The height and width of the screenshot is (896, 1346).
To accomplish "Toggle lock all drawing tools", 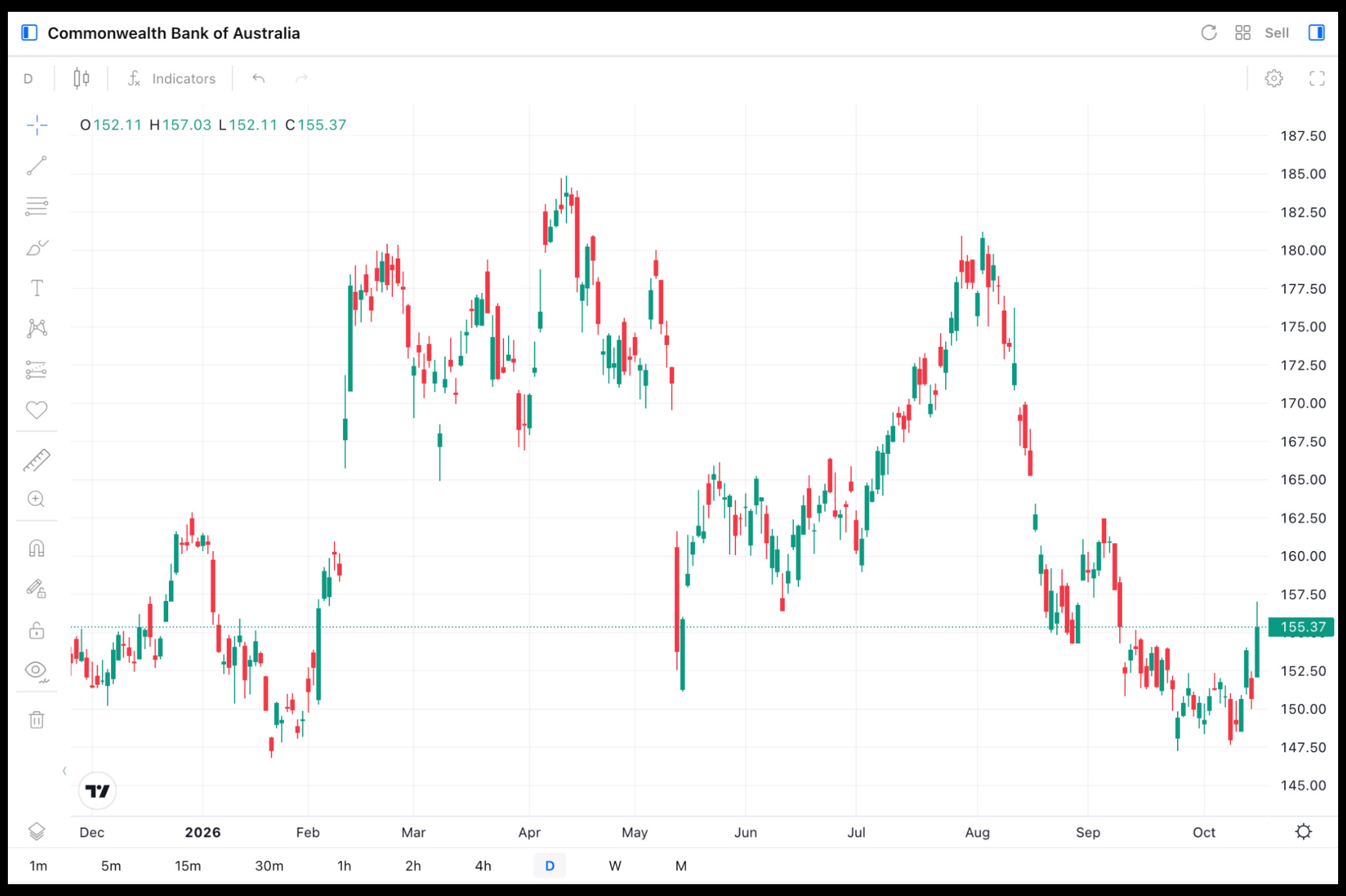I will (x=37, y=631).
